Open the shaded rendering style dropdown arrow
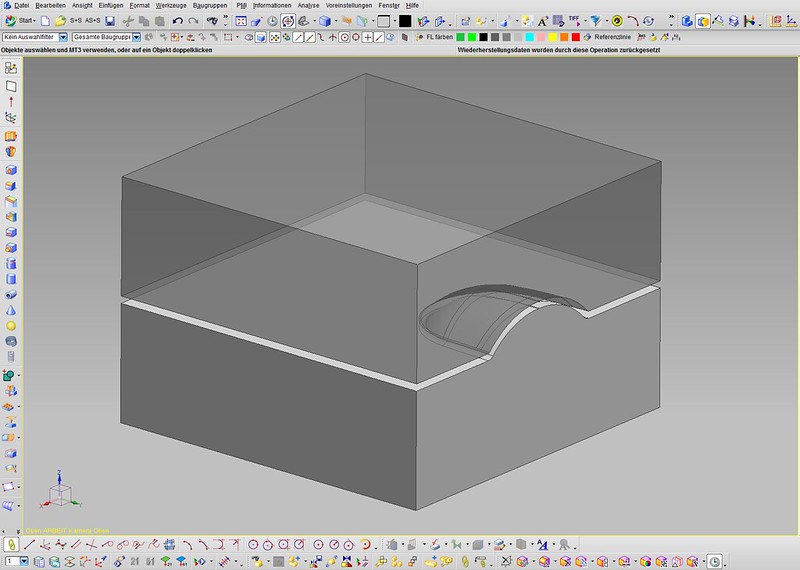 pyautogui.click(x=336, y=21)
